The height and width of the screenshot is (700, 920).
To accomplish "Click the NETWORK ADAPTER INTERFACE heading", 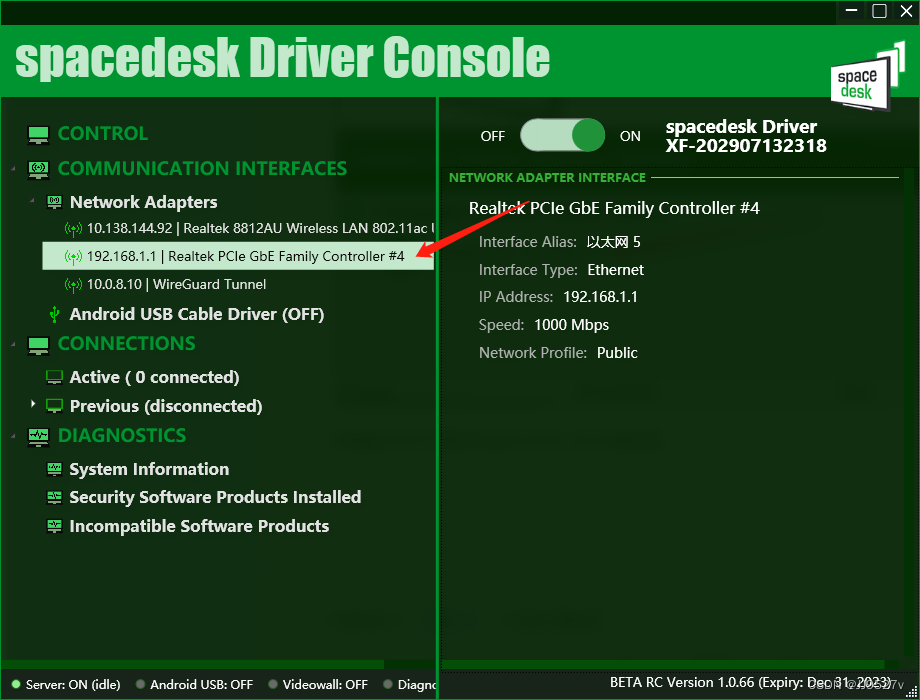I will pos(547,178).
